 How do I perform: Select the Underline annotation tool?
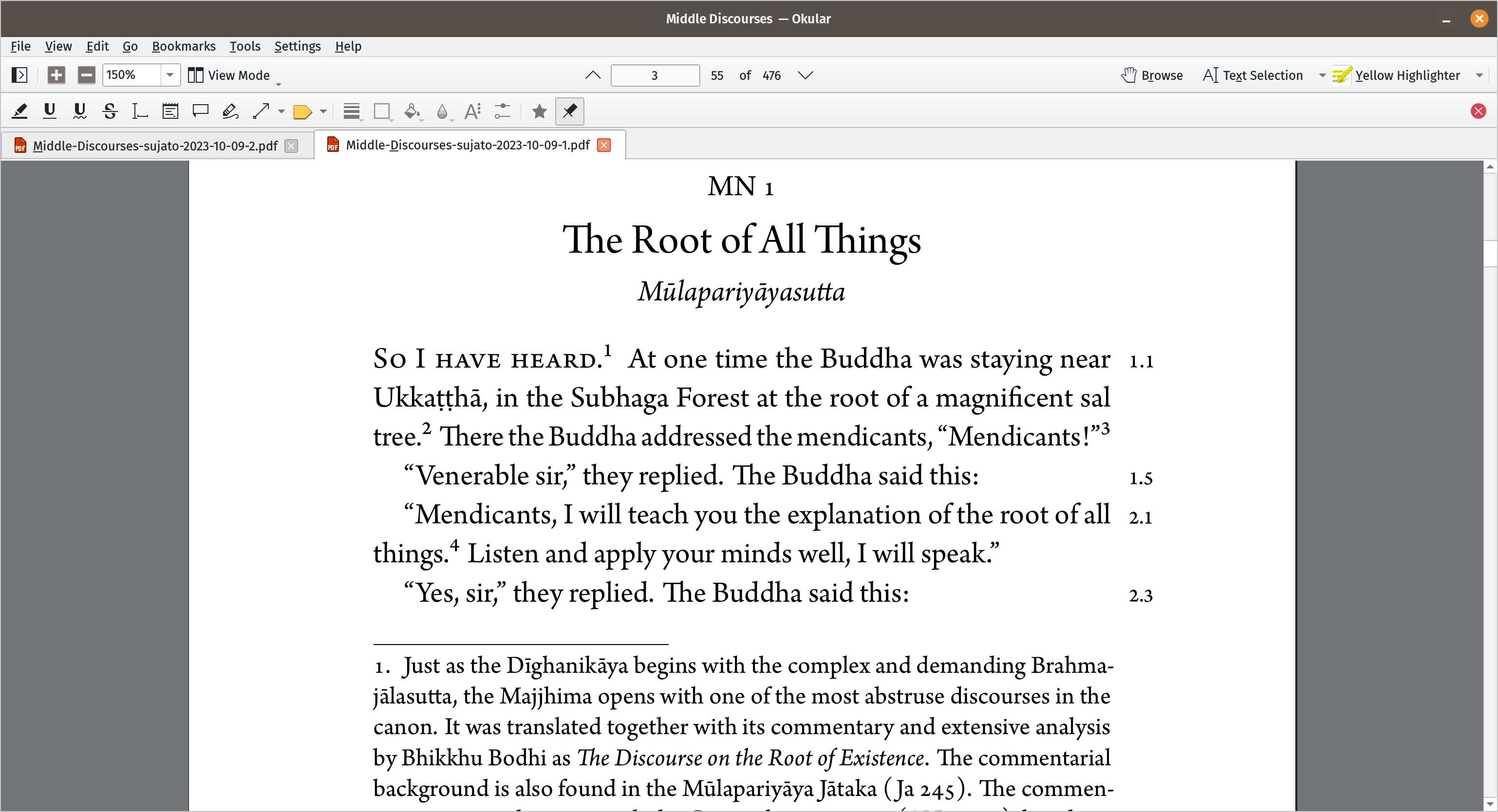point(50,111)
